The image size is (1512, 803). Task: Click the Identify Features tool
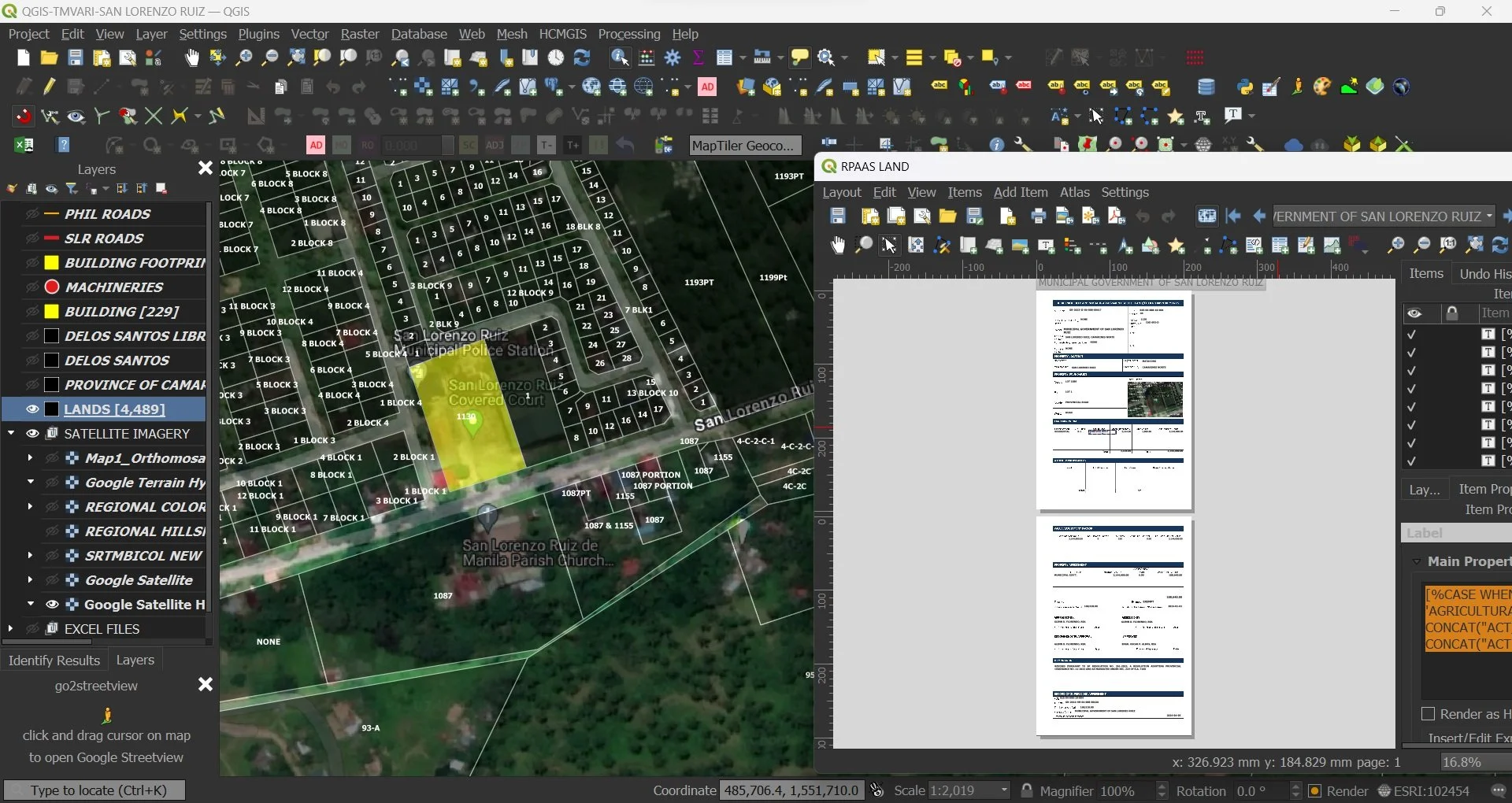(x=619, y=58)
